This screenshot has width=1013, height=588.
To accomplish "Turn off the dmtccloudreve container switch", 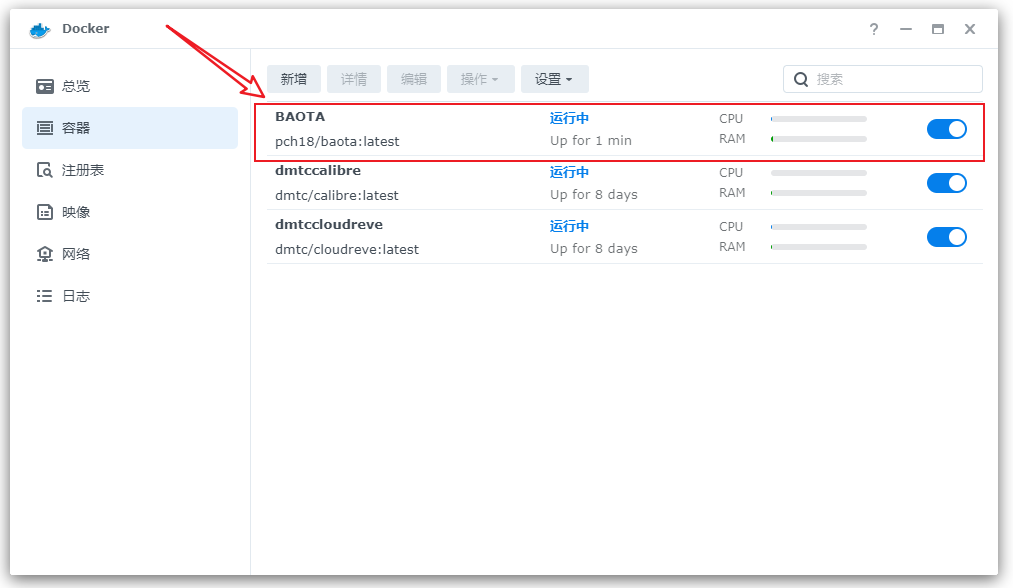I will 946,237.
